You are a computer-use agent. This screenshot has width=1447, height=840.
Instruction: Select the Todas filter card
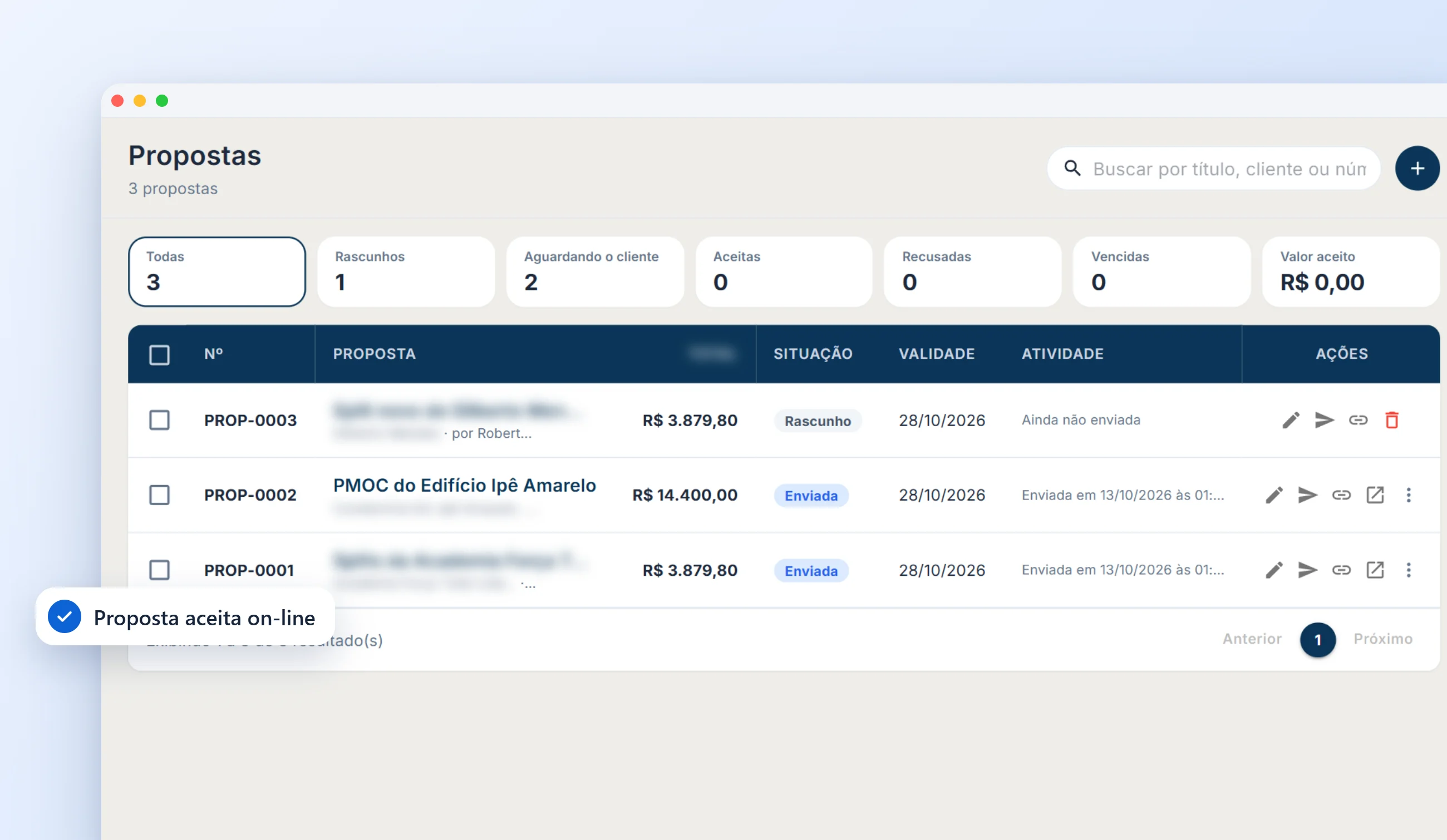click(x=217, y=272)
